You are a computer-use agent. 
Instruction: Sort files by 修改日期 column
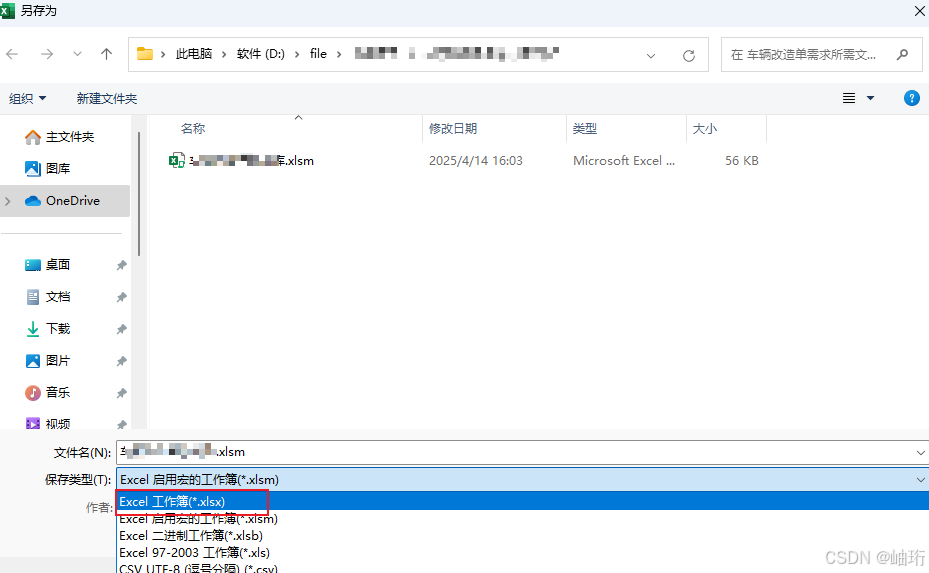coord(453,129)
